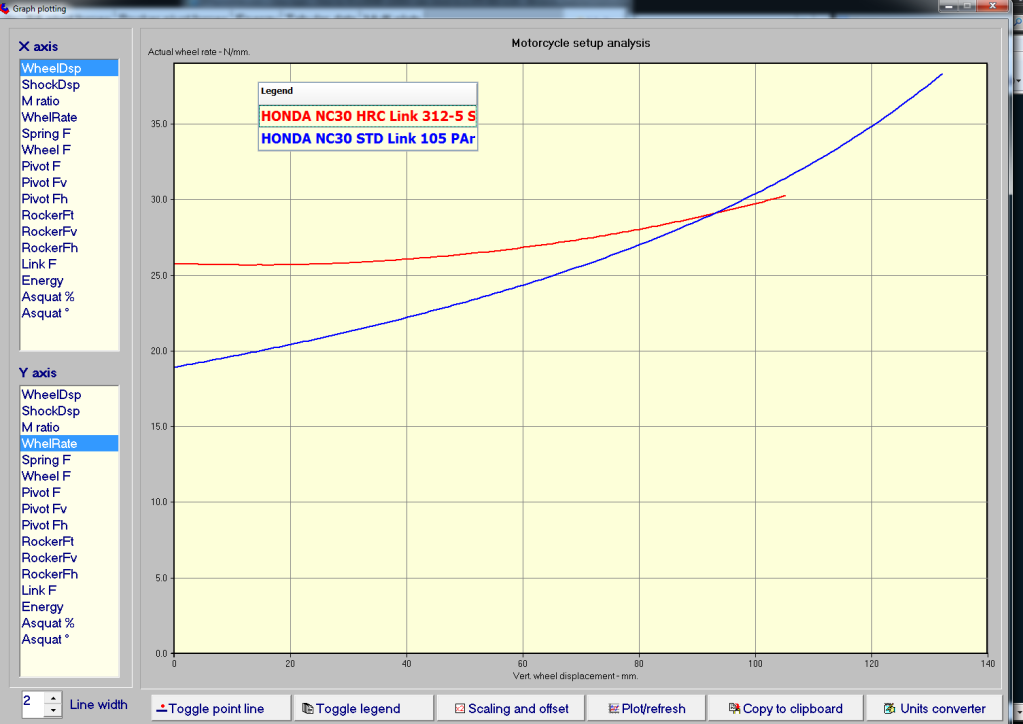Viewport: 1023px width, 724px height.
Task: Open Scaling and offset settings
Action: 511,708
